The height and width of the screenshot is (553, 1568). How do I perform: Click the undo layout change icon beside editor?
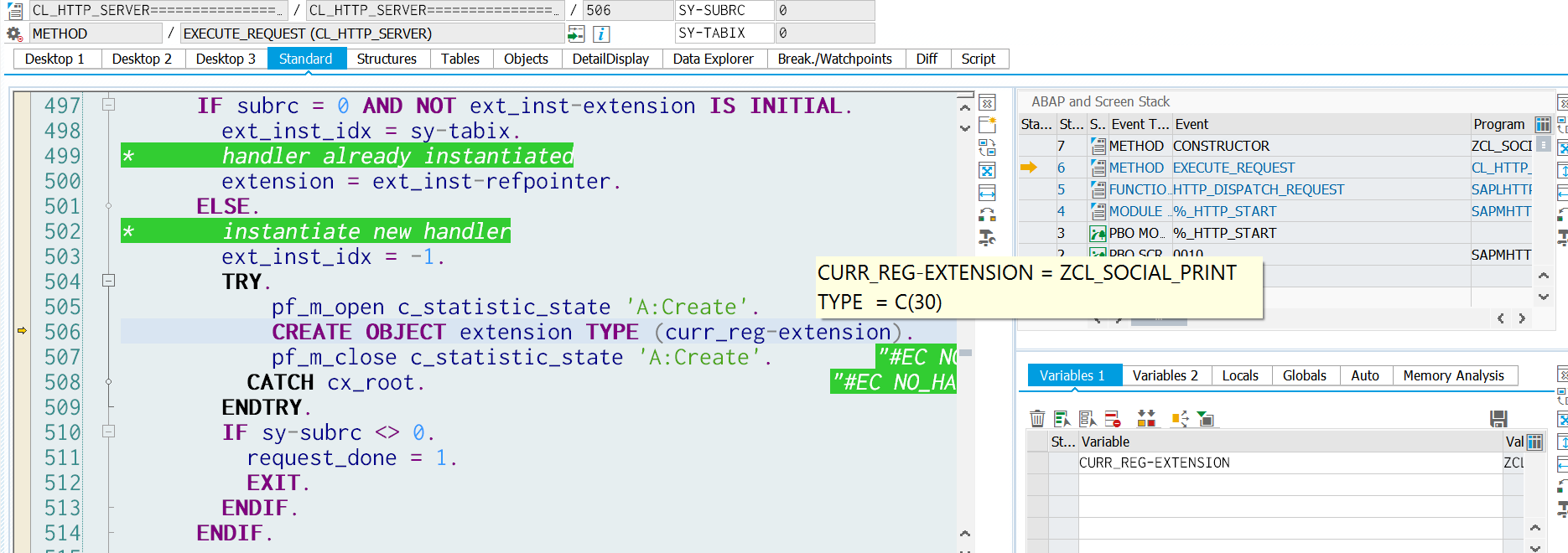(987, 215)
